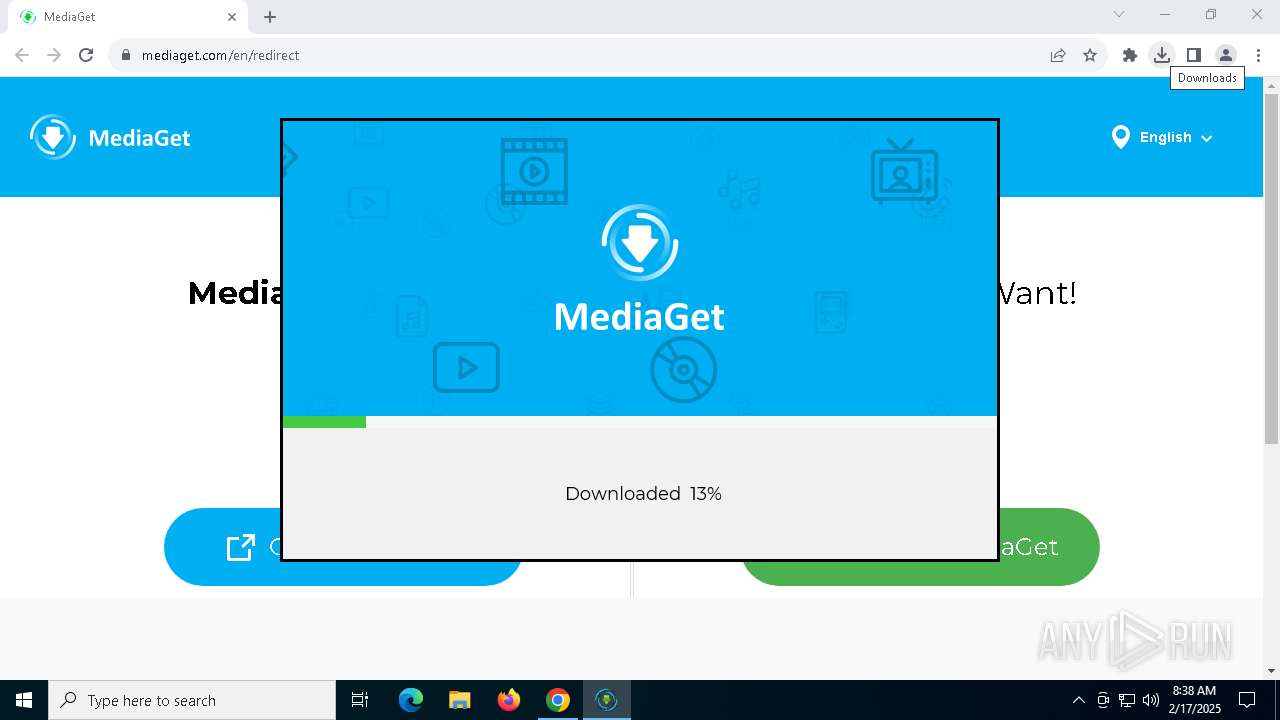The width and height of the screenshot is (1280, 720).
Task: Open a new tab with the plus button
Action: tap(270, 17)
